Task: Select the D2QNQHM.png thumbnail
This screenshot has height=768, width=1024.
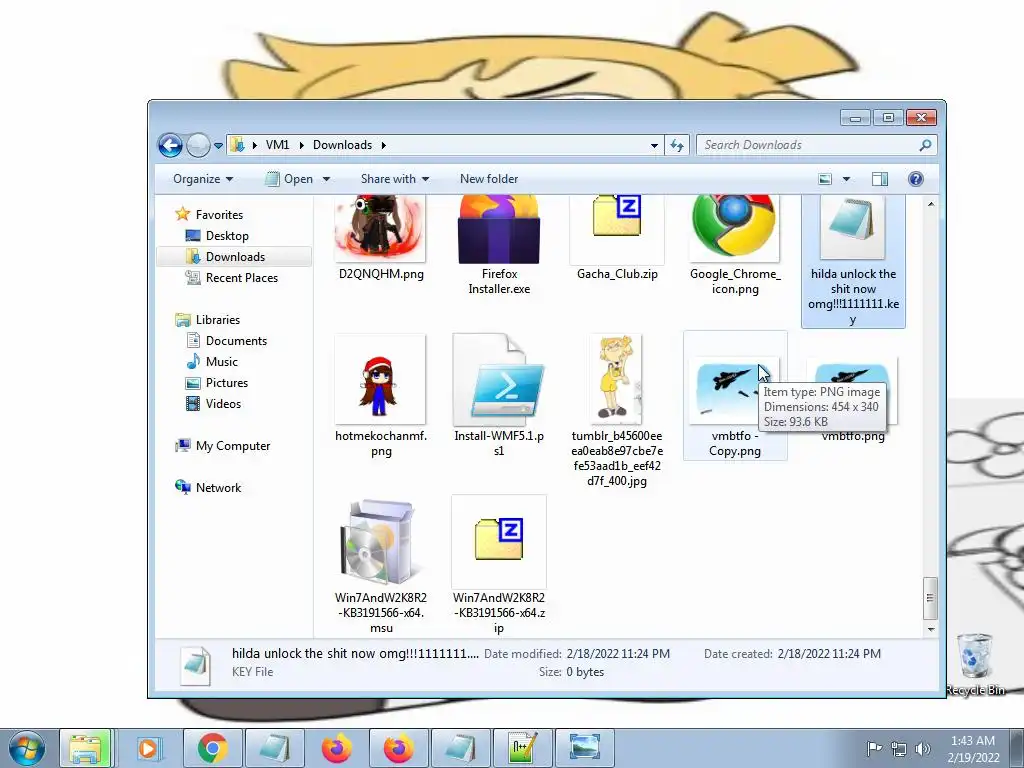Action: (380, 228)
